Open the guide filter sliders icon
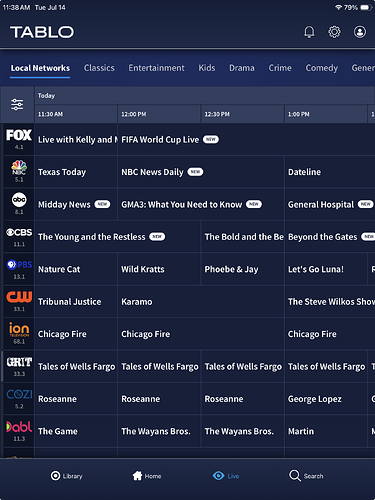375x500 pixels. (17, 104)
